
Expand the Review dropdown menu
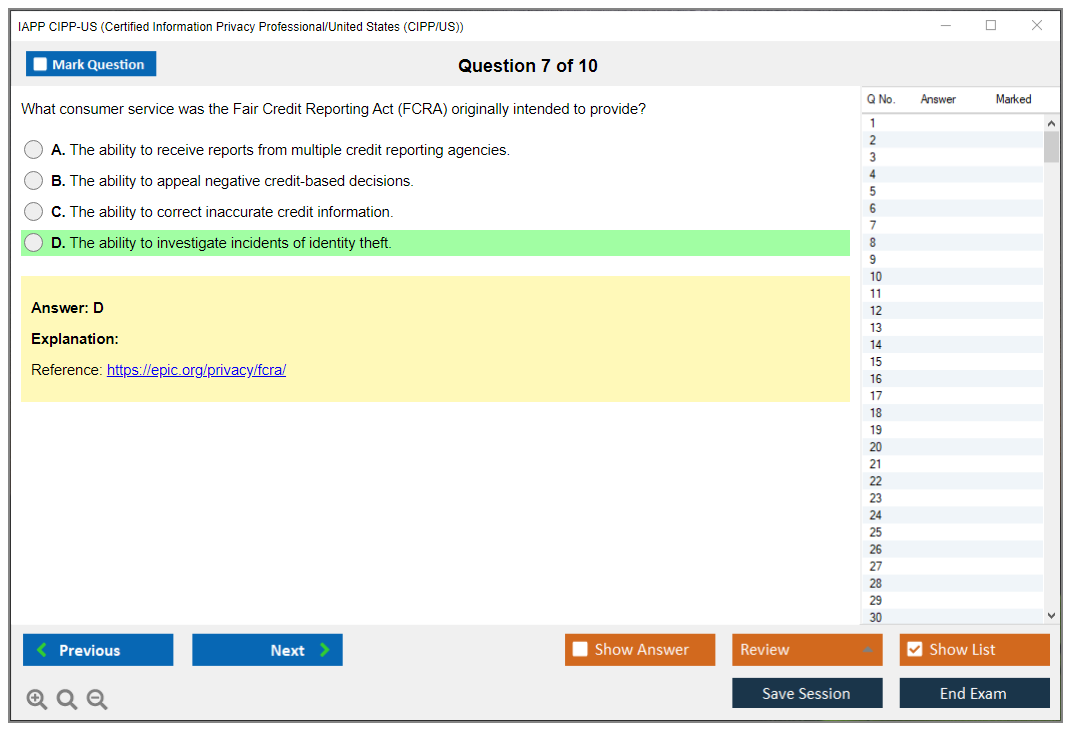[x=866, y=650]
